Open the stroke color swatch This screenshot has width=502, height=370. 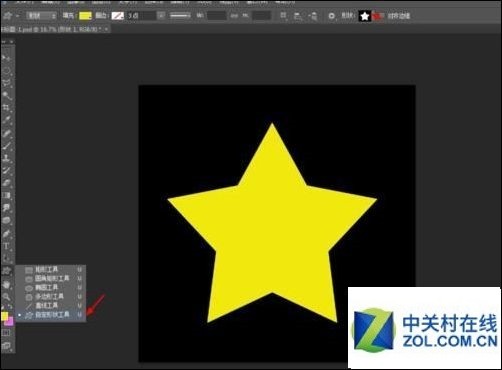117,16
